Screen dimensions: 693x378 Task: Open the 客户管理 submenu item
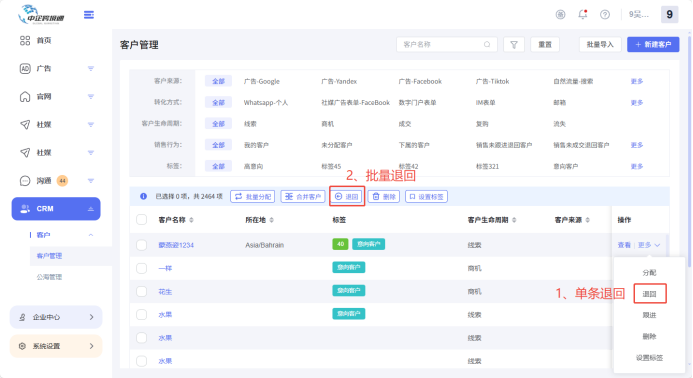tap(49, 256)
